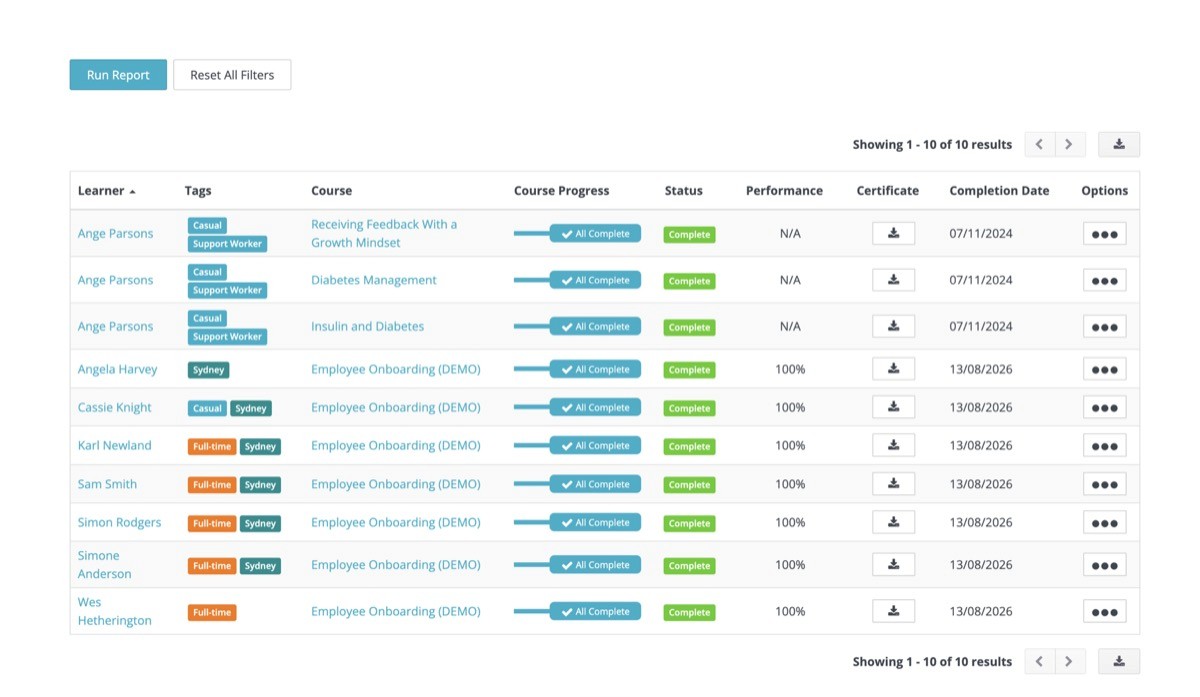Click the Completion Date column header
Screen dimensions: 1200x697
pos(999,190)
